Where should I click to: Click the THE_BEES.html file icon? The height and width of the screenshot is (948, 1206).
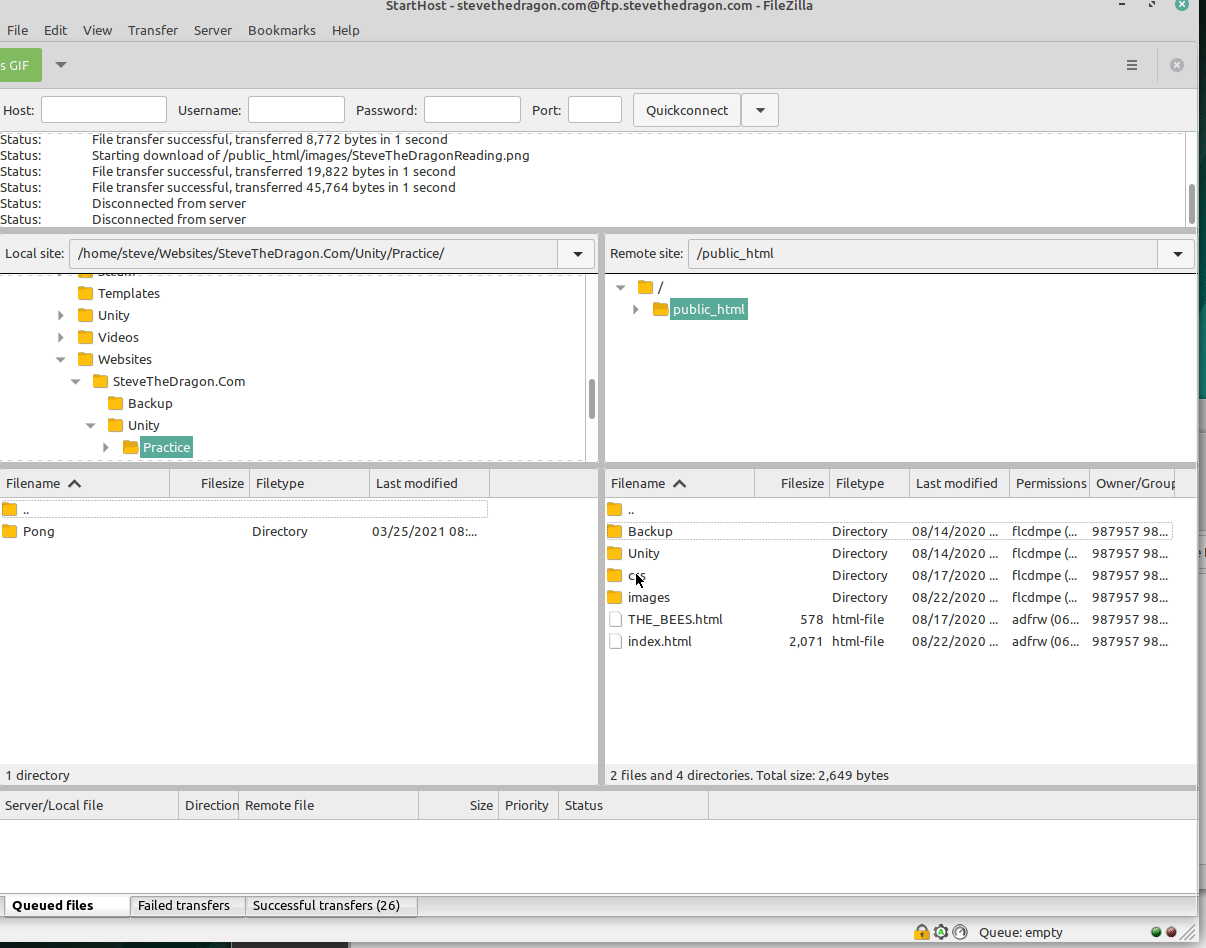tap(615, 619)
